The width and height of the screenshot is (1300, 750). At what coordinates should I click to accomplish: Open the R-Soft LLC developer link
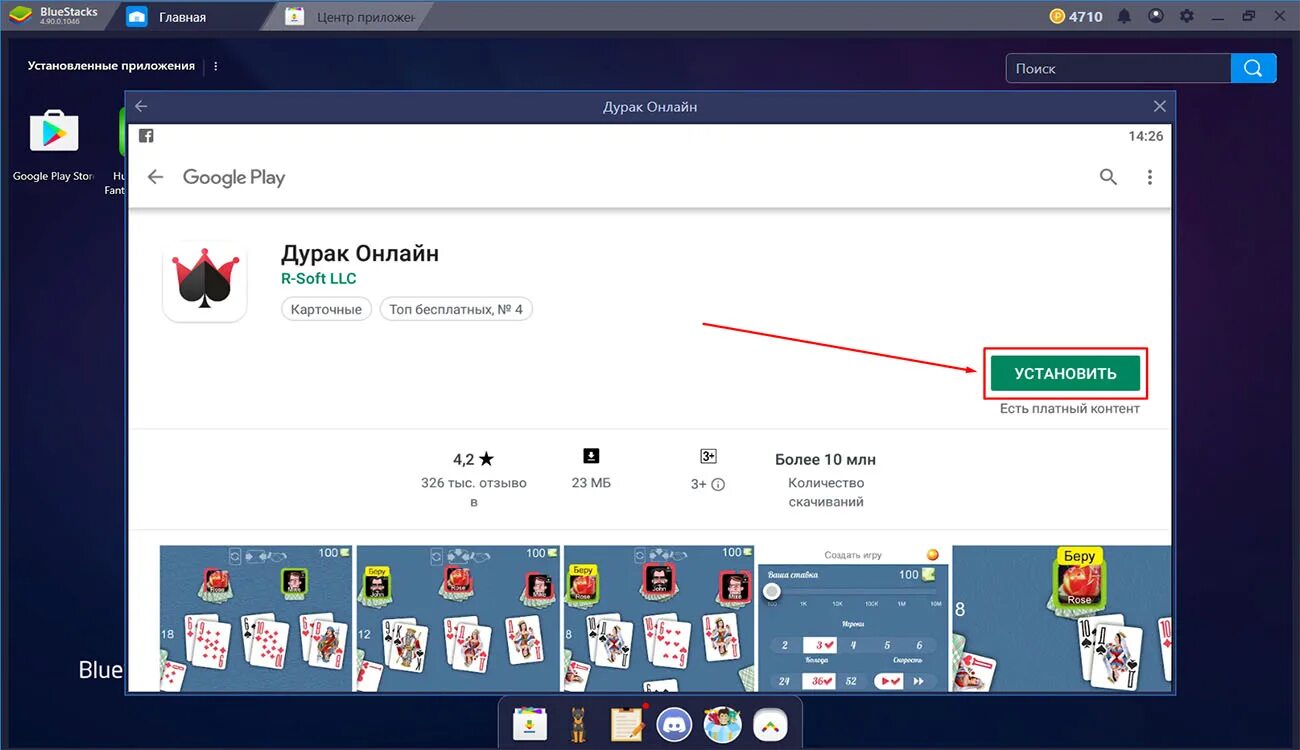(x=319, y=279)
